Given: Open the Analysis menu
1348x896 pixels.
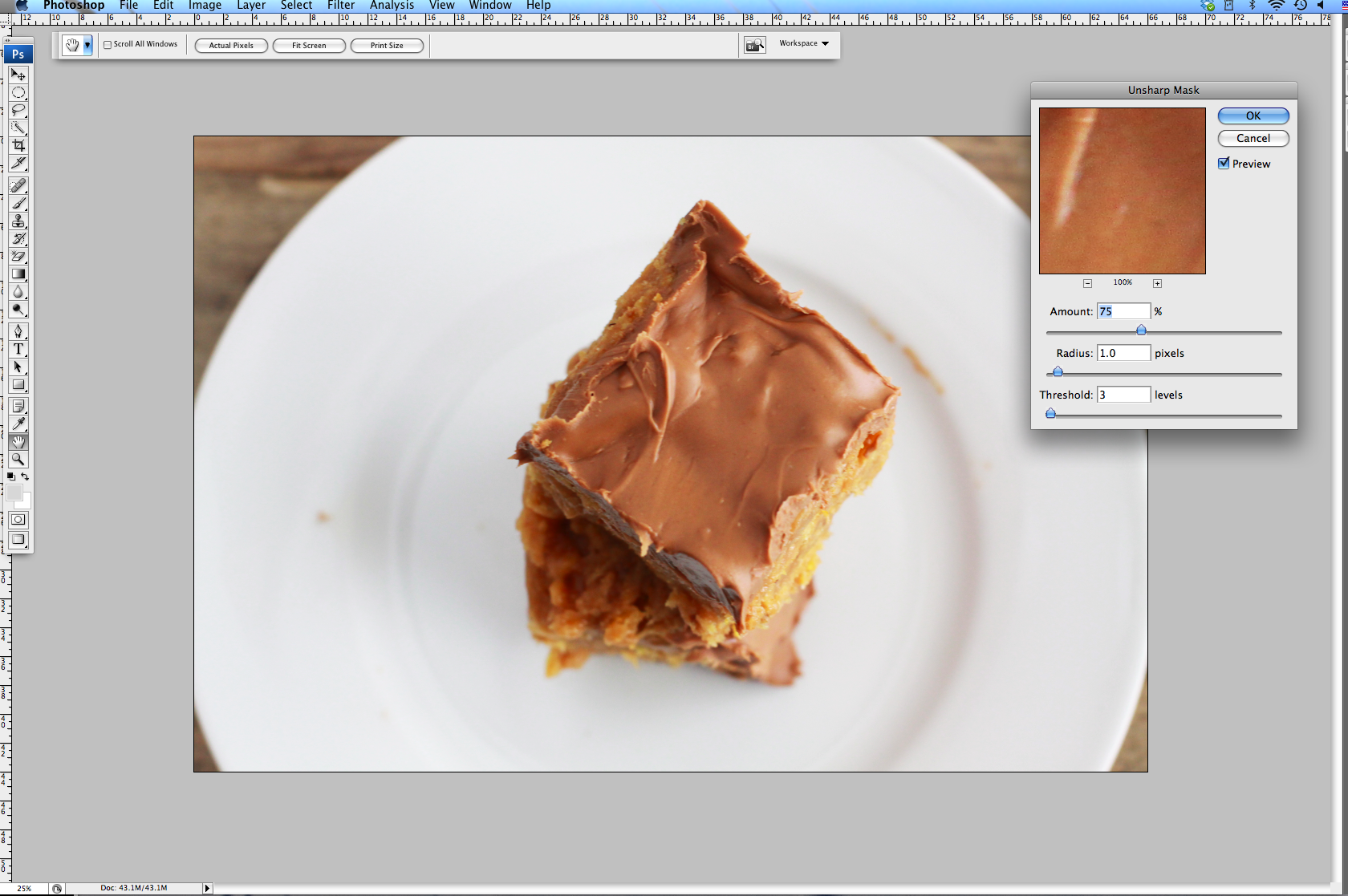Looking at the screenshot, I should 392,5.
